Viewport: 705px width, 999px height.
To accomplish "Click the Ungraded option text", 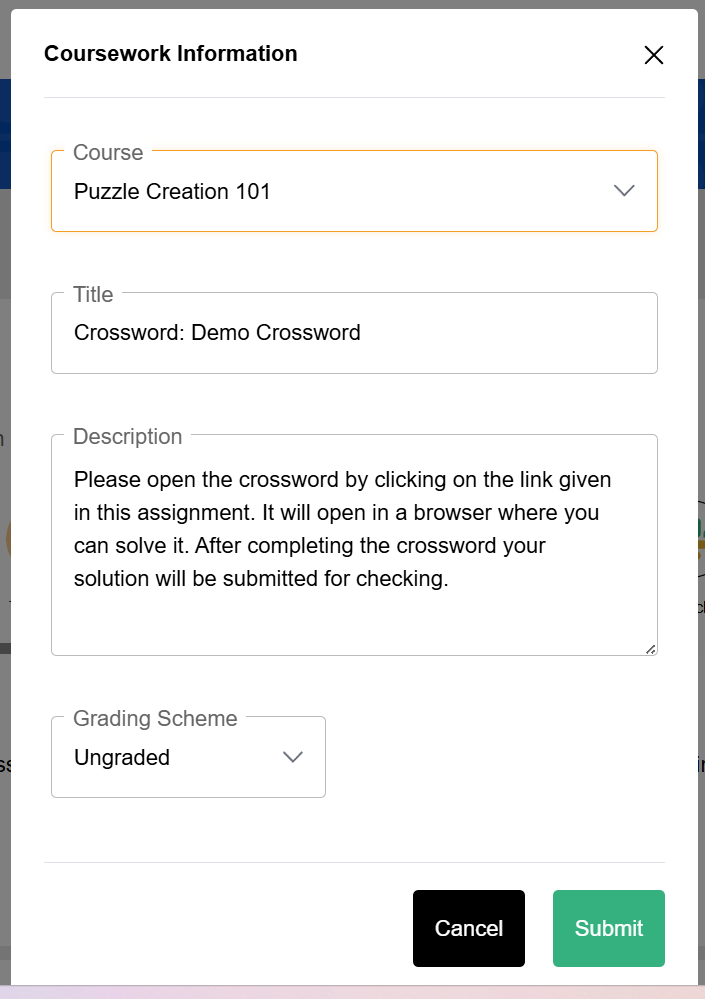I will pyautogui.click(x=122, y=757).
